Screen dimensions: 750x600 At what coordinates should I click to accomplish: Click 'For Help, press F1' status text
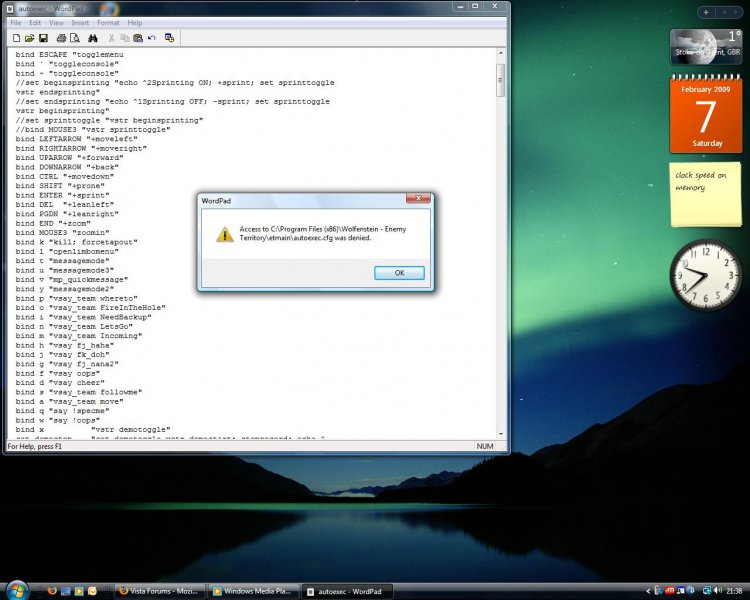point(34,446)
